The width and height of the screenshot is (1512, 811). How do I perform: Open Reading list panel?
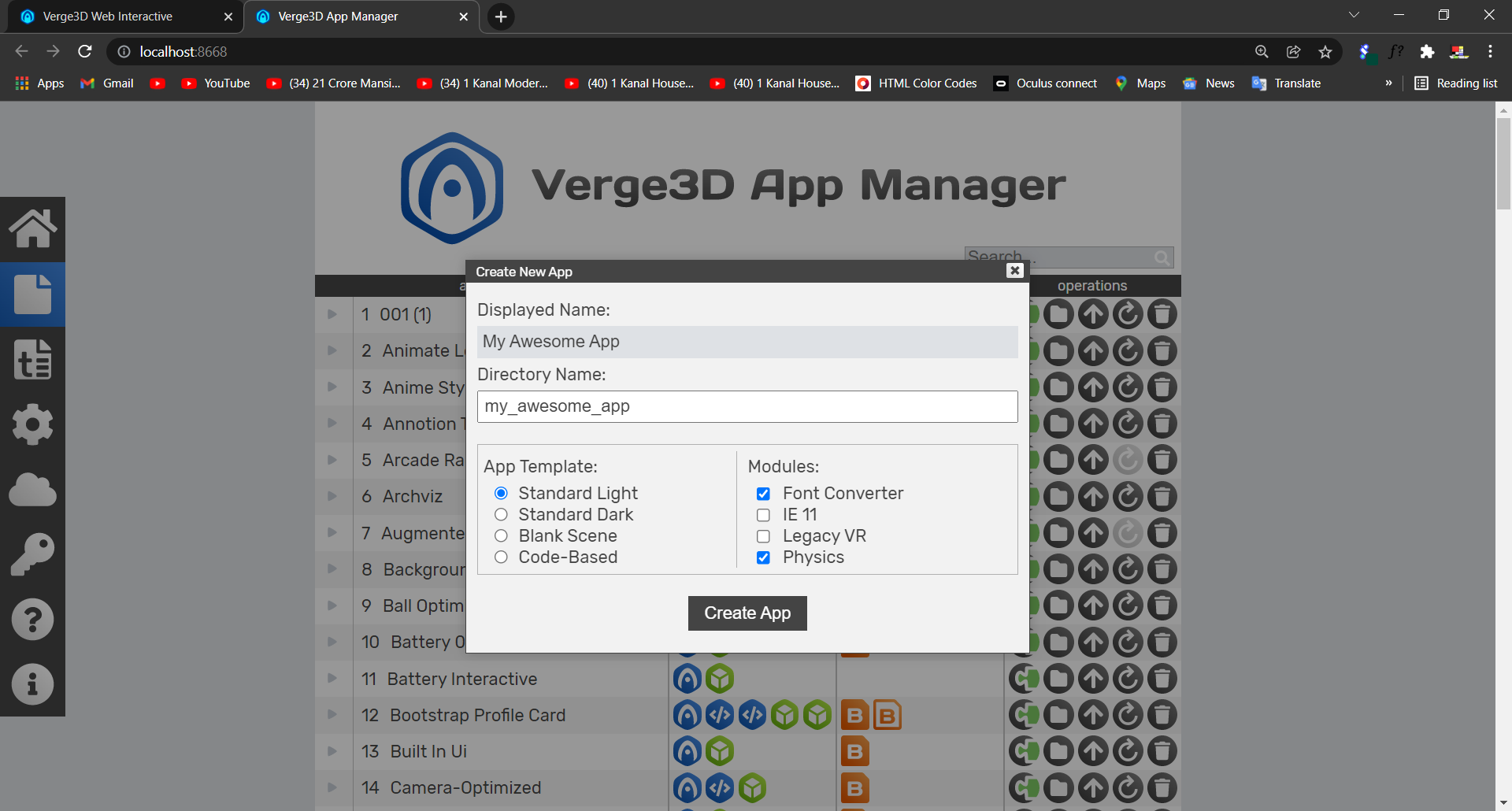[1456, 83]
